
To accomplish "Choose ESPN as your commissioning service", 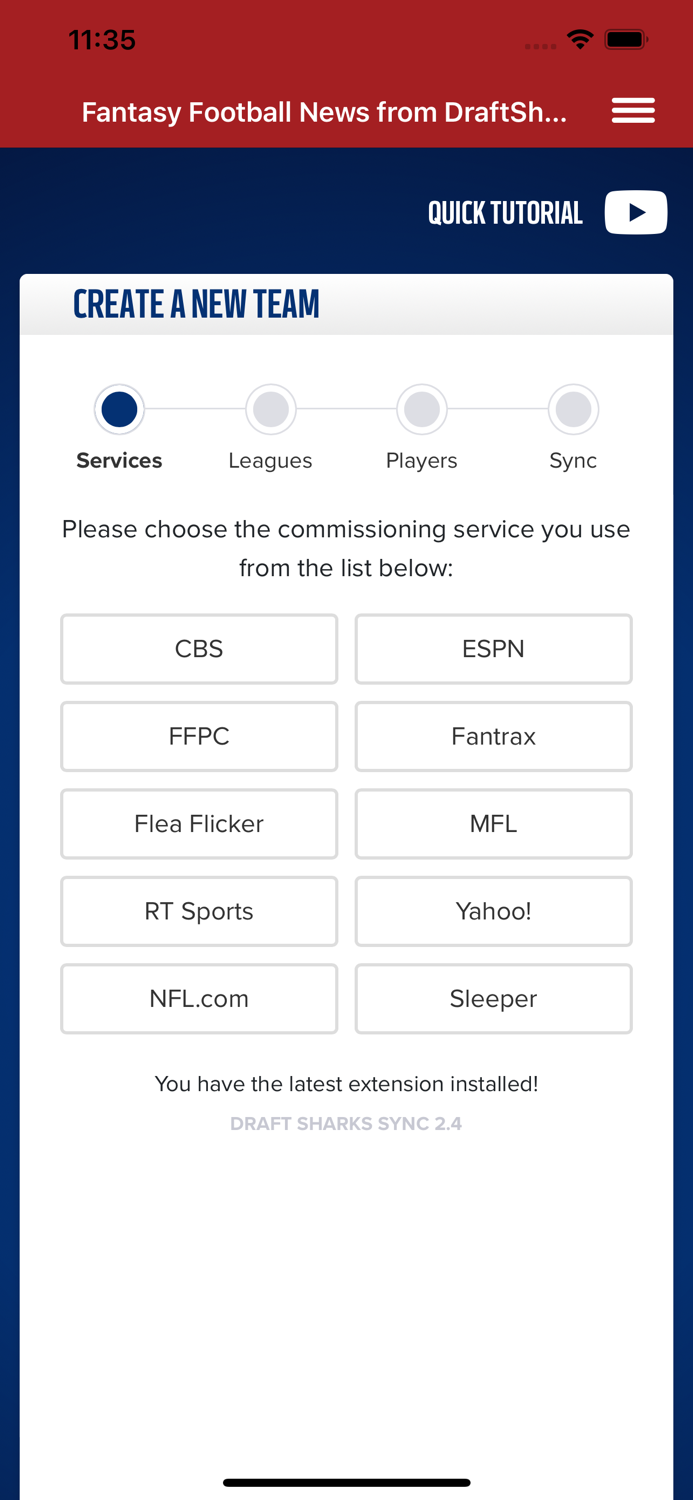I will pyautogui.click(x=493, y=649).
